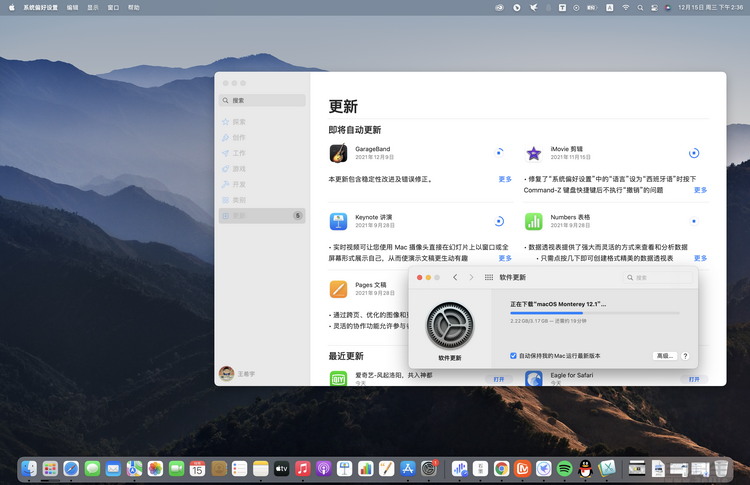The height and width of the screenshot is (485, 750).
Task: Click the 高级... button
Action: coord(665,356)
